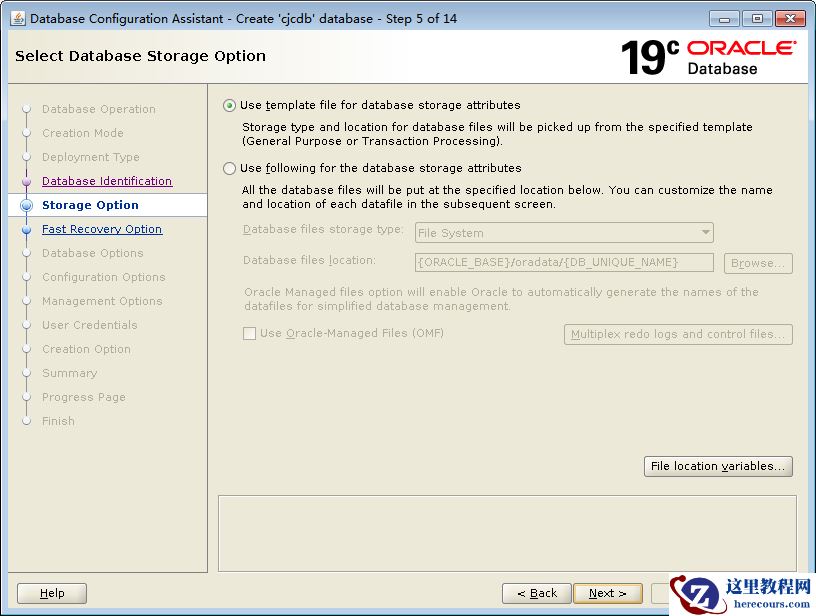The image size is (816, 616).
Task: Click the User Credentials step label
Action: tap(90, 325)
